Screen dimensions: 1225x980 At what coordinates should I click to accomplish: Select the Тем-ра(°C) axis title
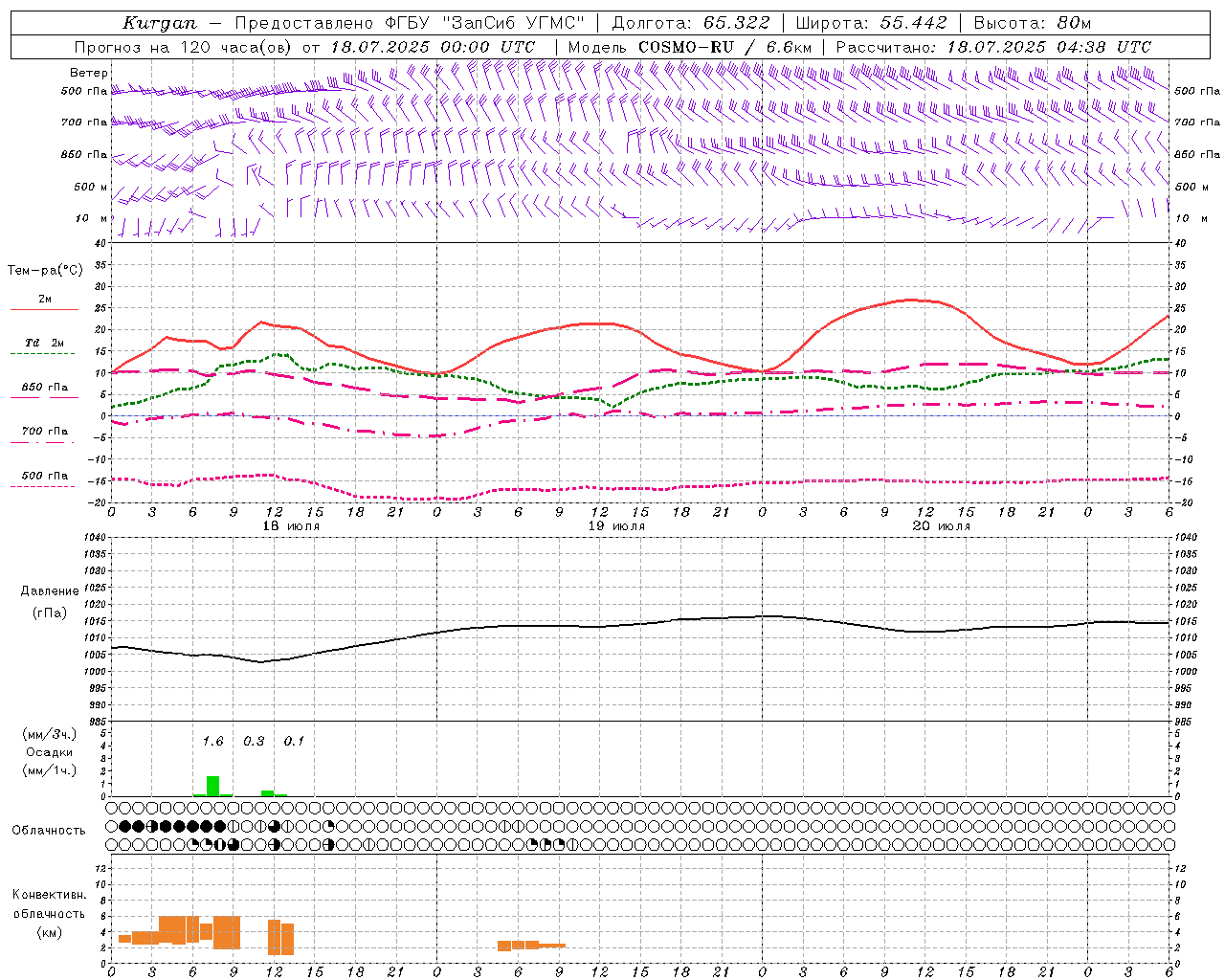pyautogui.click(x=45, y=271)
